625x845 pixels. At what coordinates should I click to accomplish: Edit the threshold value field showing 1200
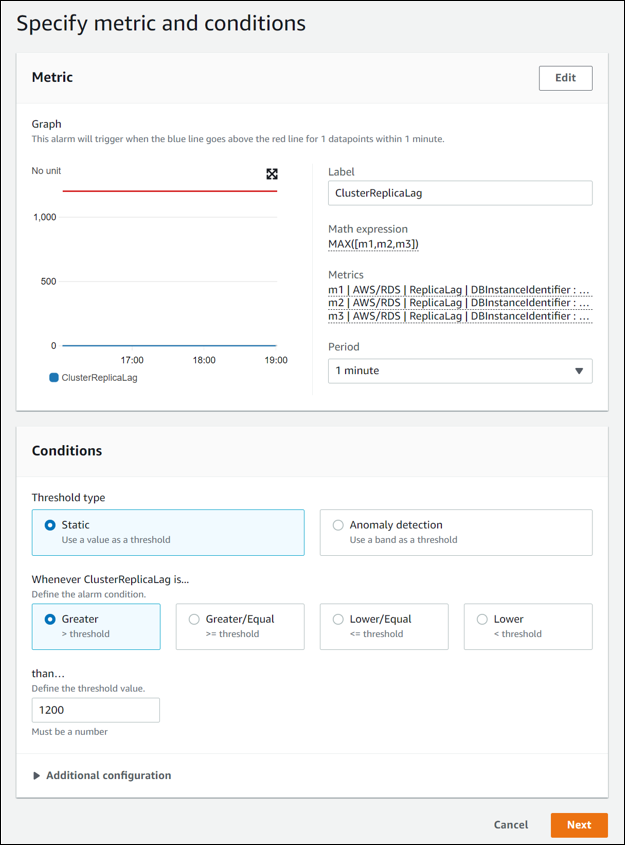[95, 709]
